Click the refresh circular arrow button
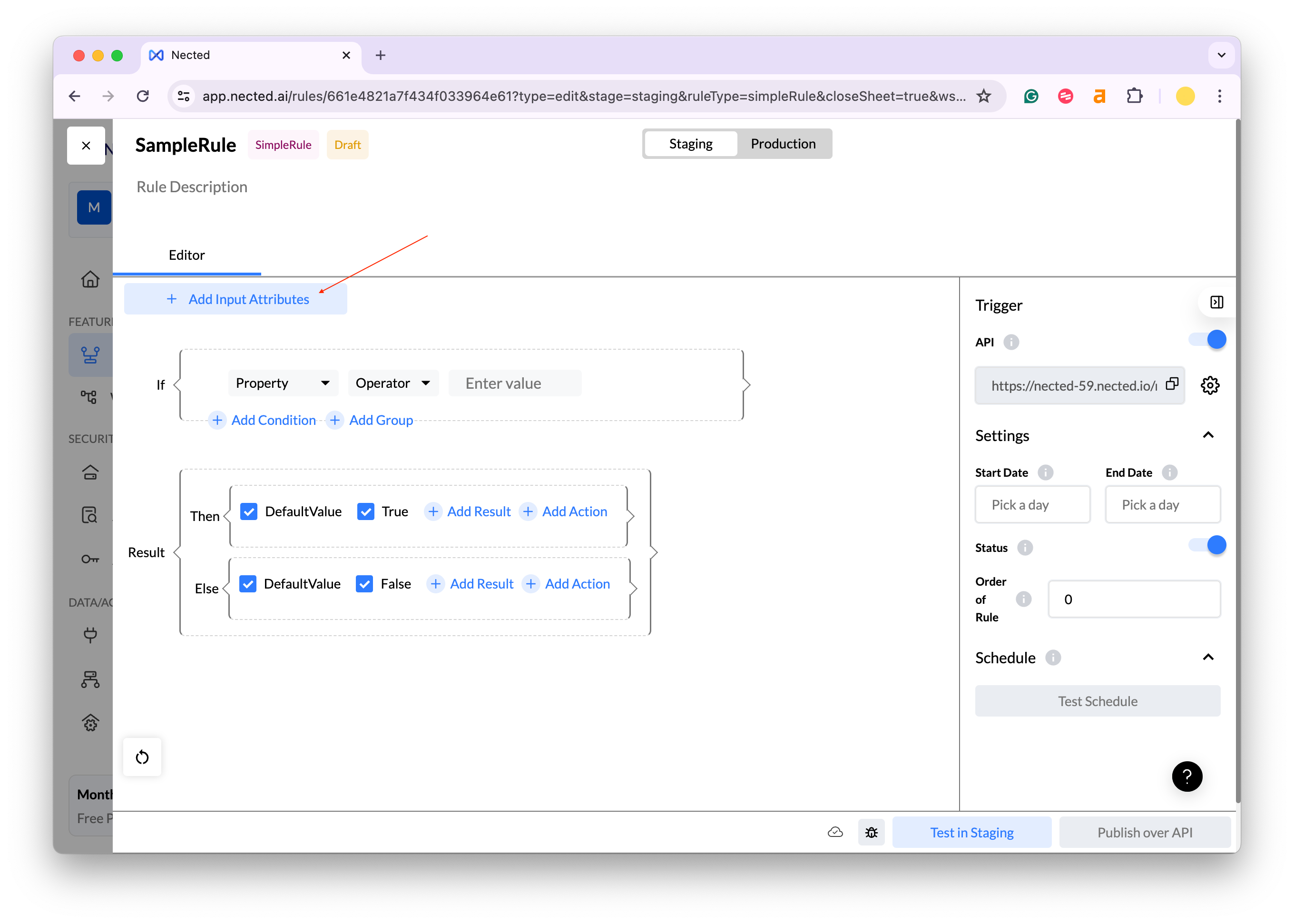The width and height of the screenshot is (1294, 924). 142,757
